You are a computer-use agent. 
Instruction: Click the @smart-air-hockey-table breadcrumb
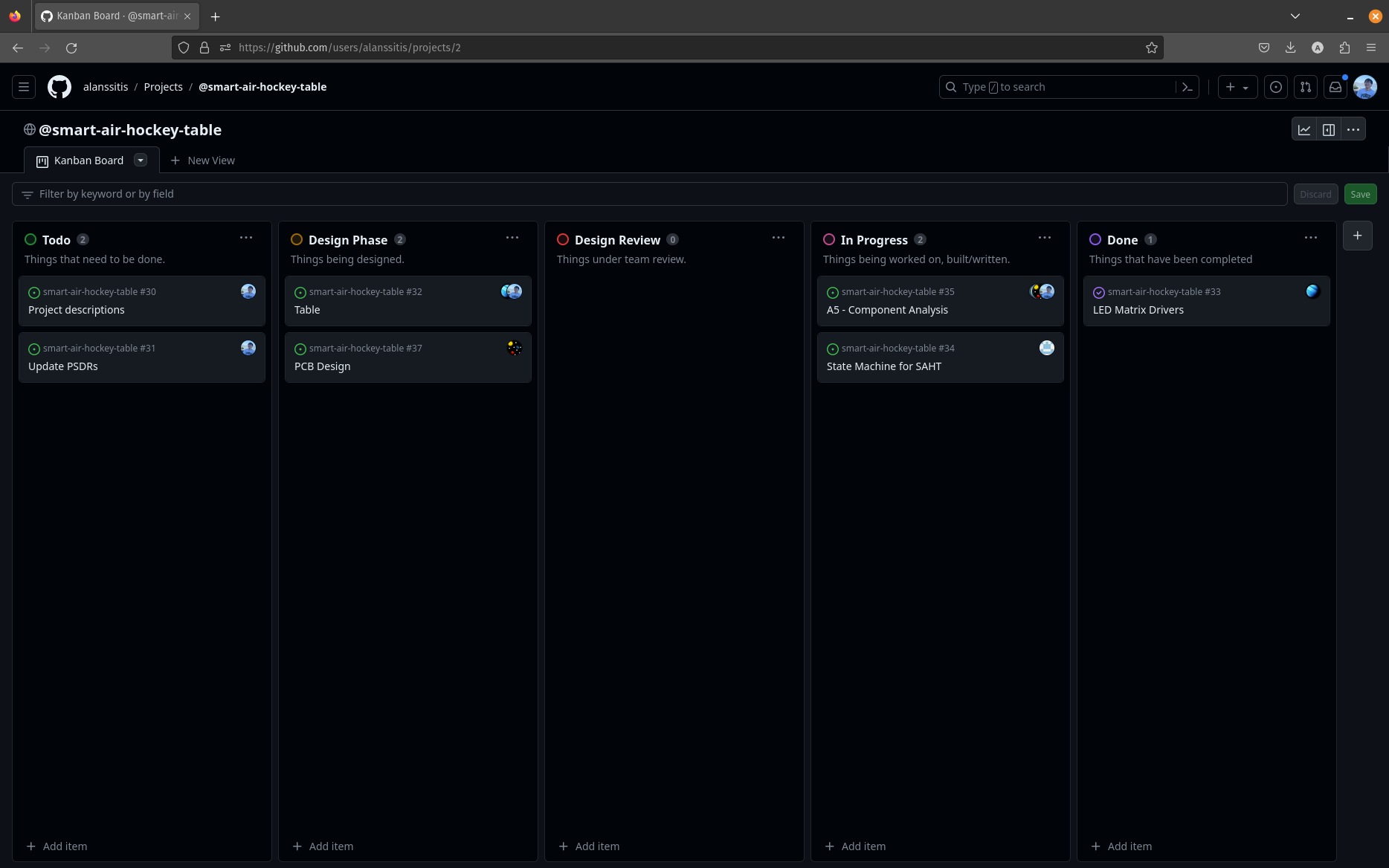[x=262, y=87]
